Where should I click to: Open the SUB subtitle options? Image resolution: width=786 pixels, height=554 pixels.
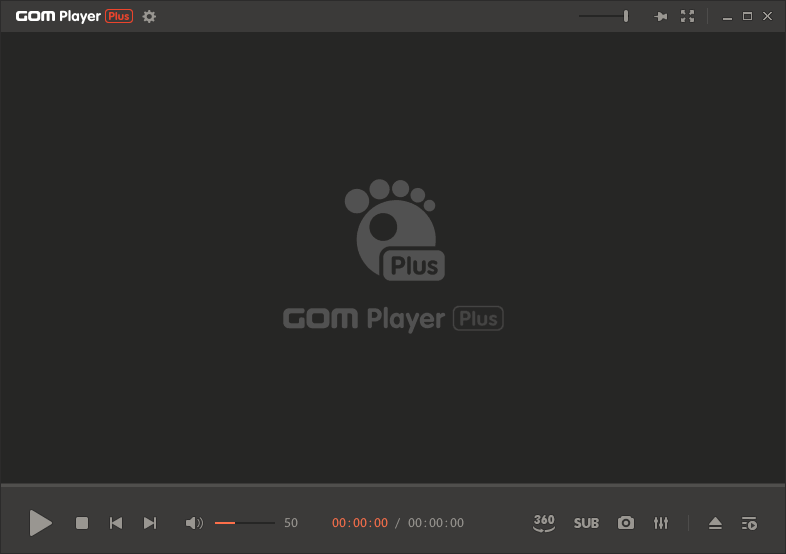(586, 523)
